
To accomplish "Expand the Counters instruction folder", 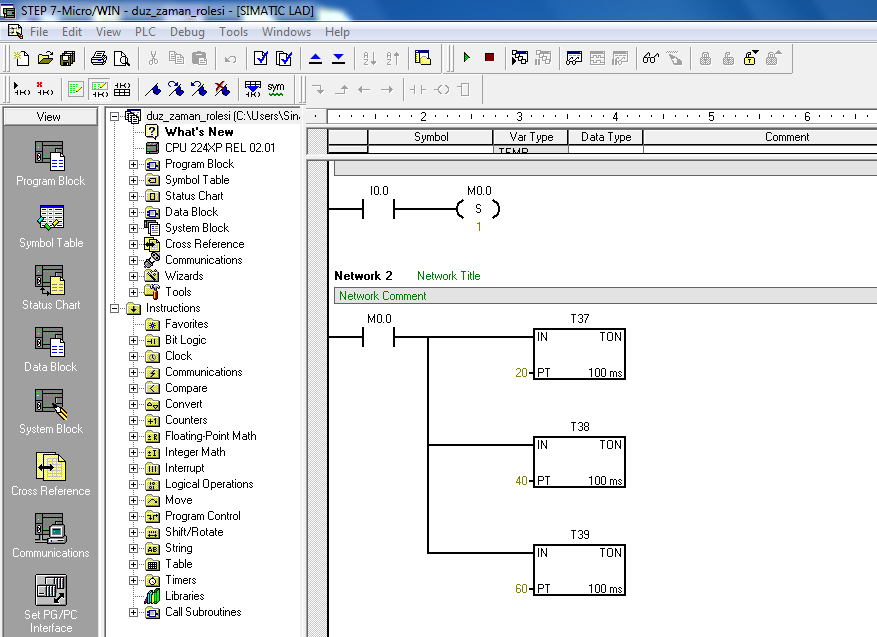I will coord(133,421).
